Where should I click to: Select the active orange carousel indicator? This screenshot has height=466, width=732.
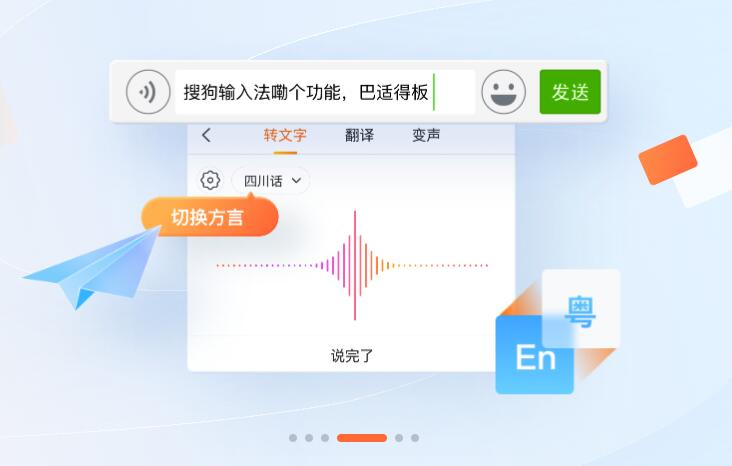pyautogui.click(x=362, y=438)
